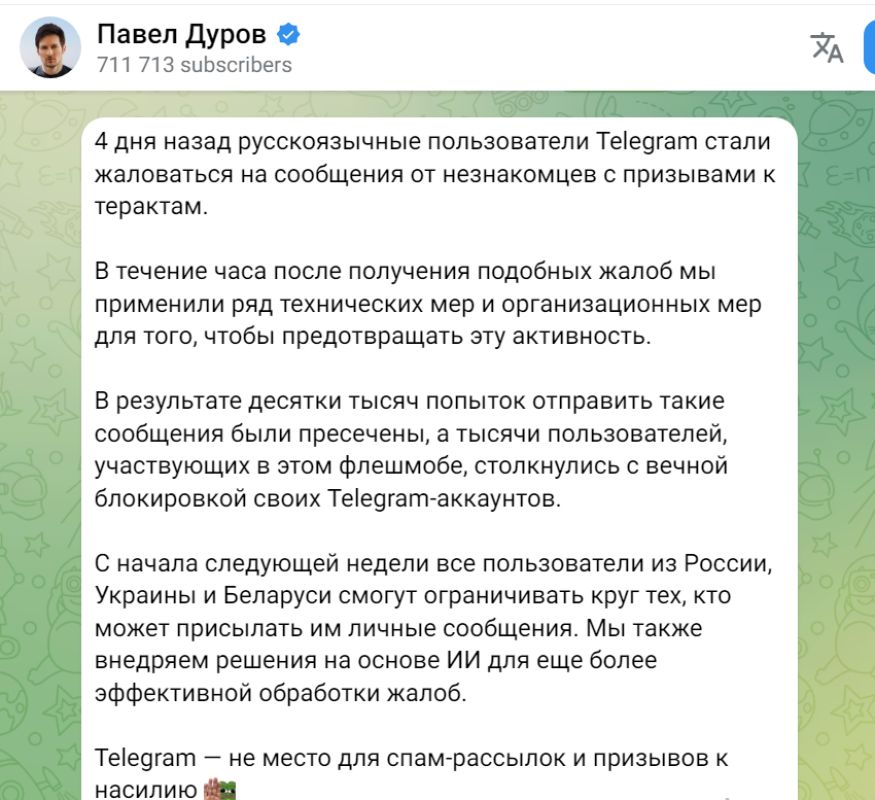Click the word "Telegram-аккаунтов"

[444, 498]
